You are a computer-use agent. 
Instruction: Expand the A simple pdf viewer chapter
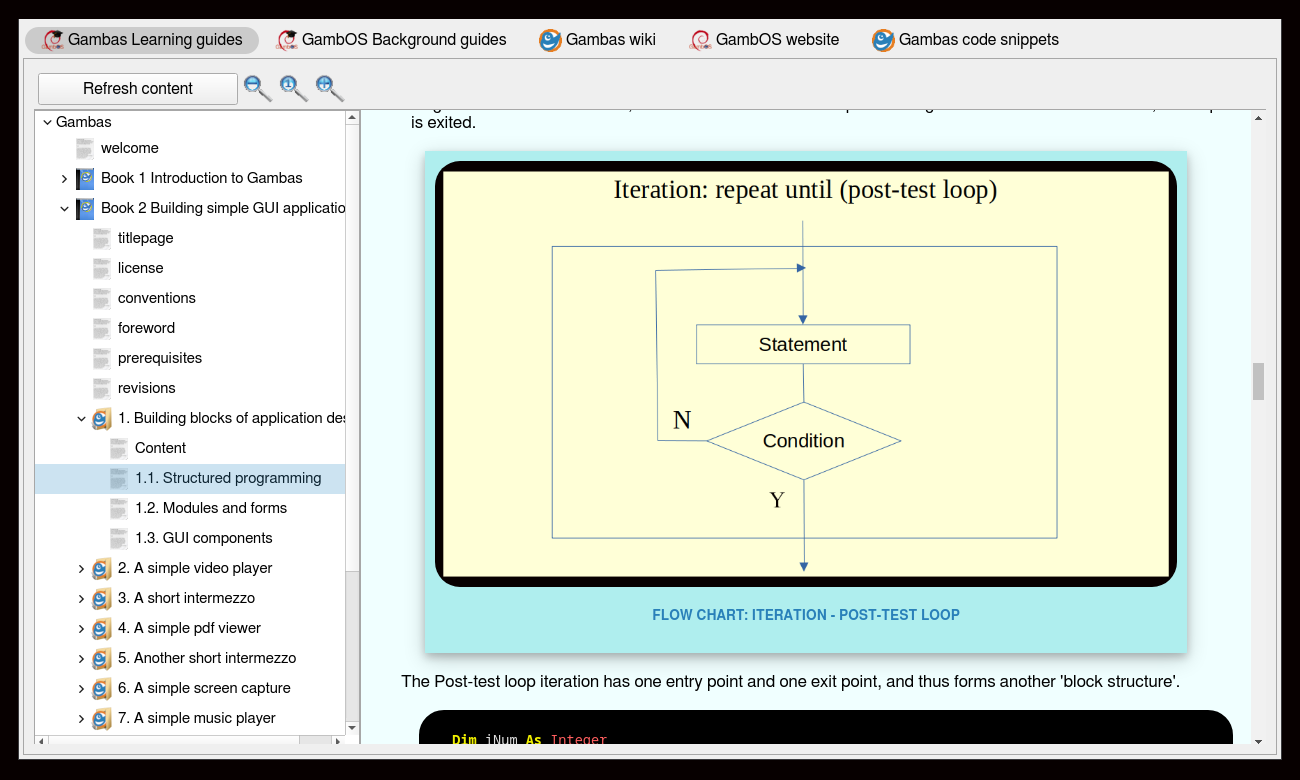pos(81,629)
